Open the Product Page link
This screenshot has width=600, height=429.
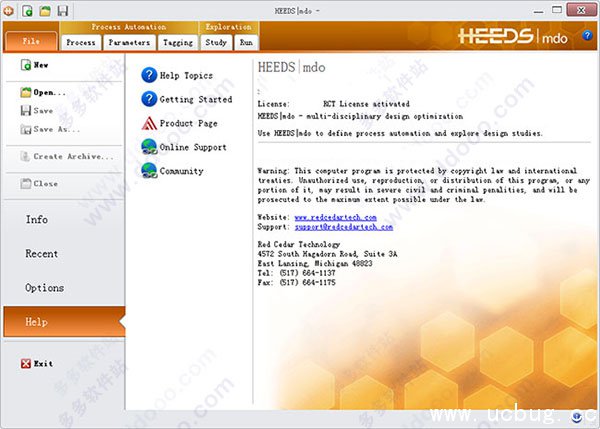[189, 123]
